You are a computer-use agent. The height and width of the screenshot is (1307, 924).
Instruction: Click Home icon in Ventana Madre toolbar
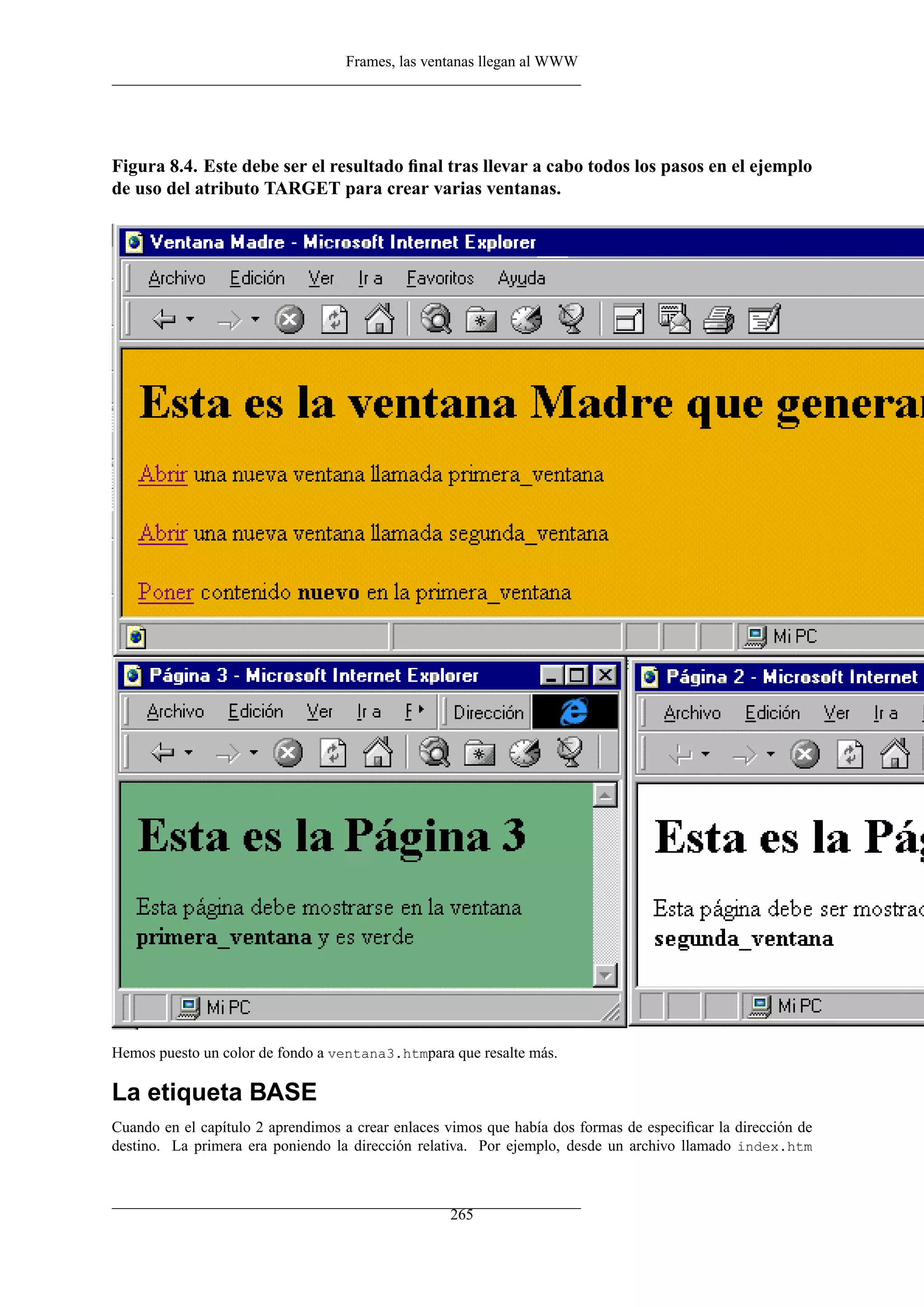379,319
